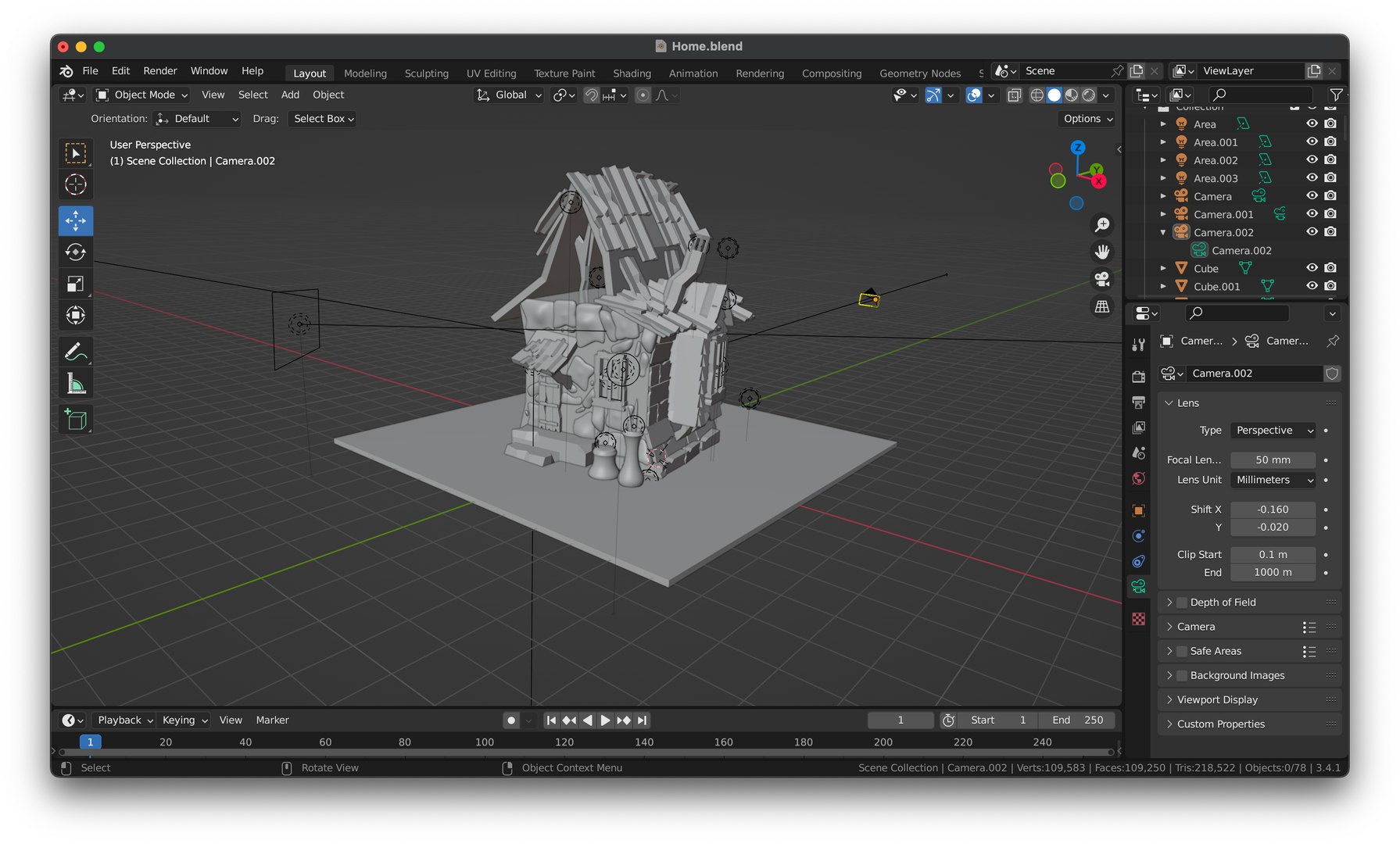The height and width of the screenshot is (844, 1400).
Task: Select the Measure tool
Action: [x=76, y=384]
